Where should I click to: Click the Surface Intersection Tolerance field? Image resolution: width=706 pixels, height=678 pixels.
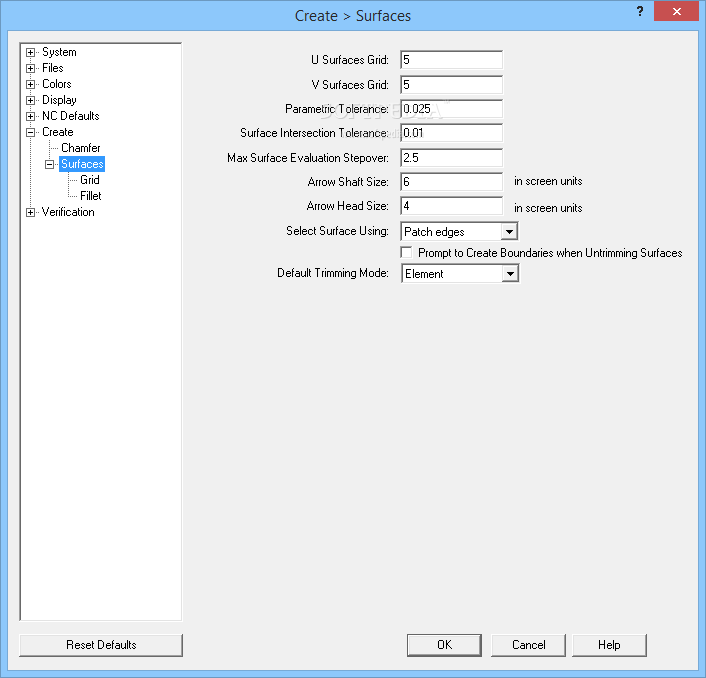pos(451,133)
